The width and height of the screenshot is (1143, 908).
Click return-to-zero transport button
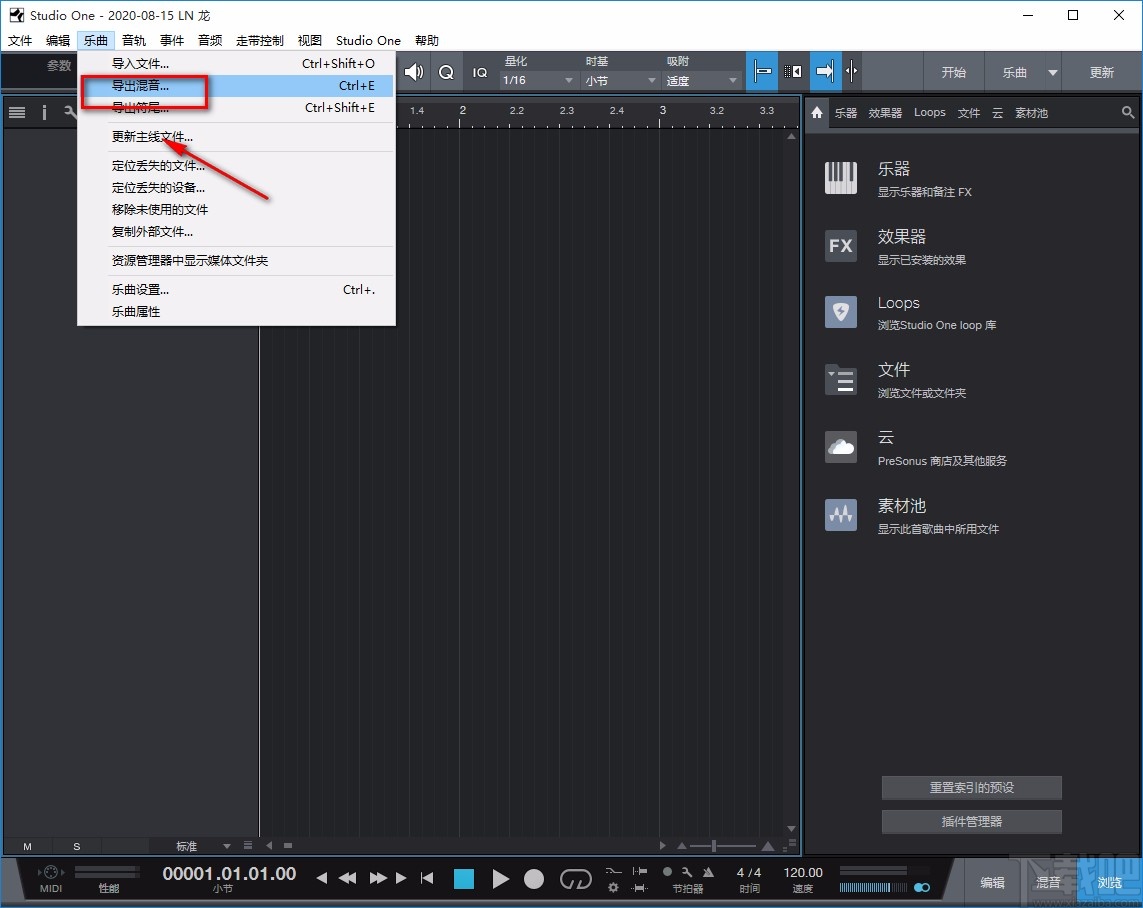coord(427,878)
